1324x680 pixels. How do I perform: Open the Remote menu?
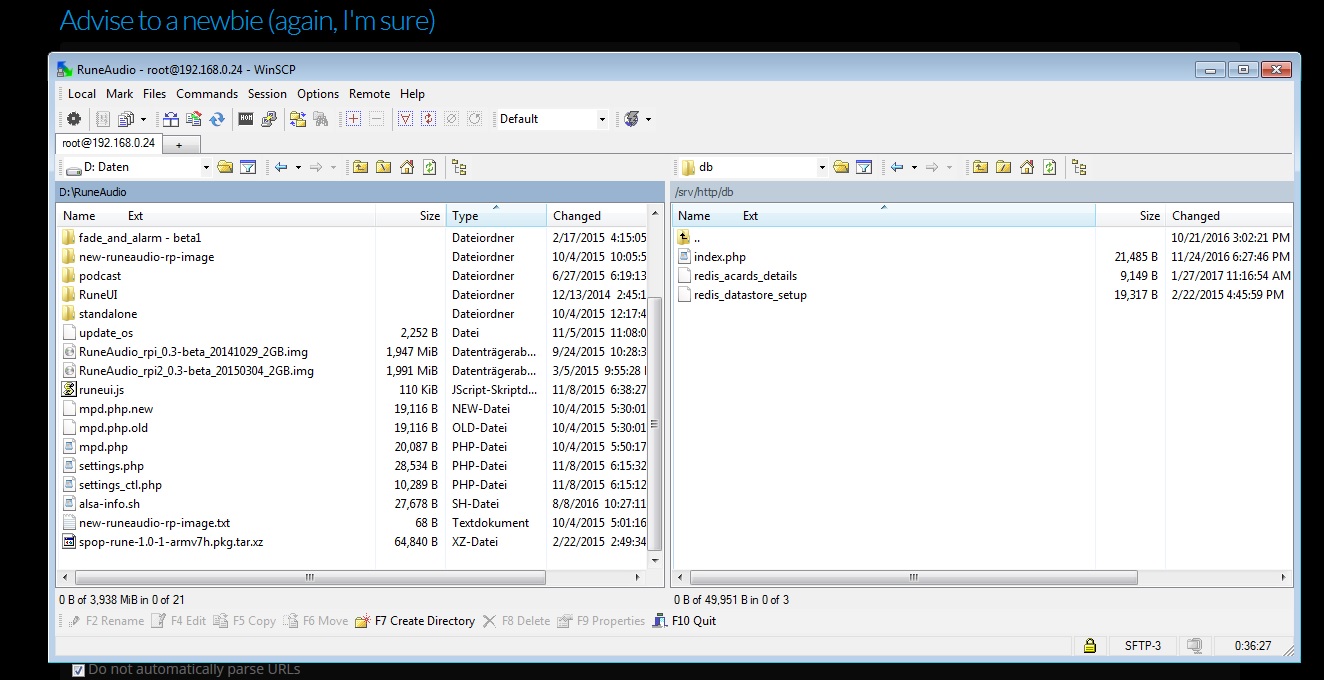pos(369,94)
